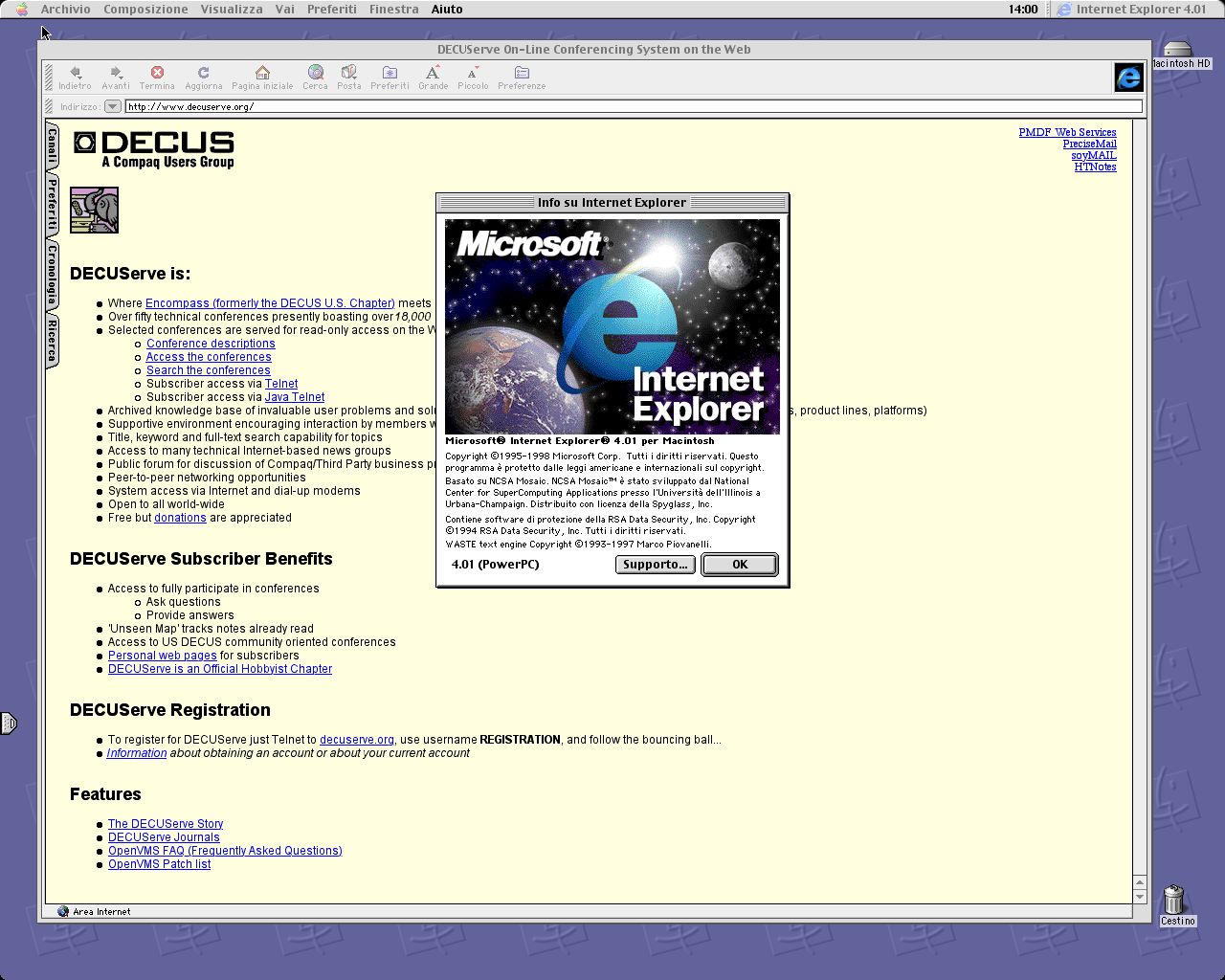
Task: Open HTNotes link
Action: coord(1095,167)
